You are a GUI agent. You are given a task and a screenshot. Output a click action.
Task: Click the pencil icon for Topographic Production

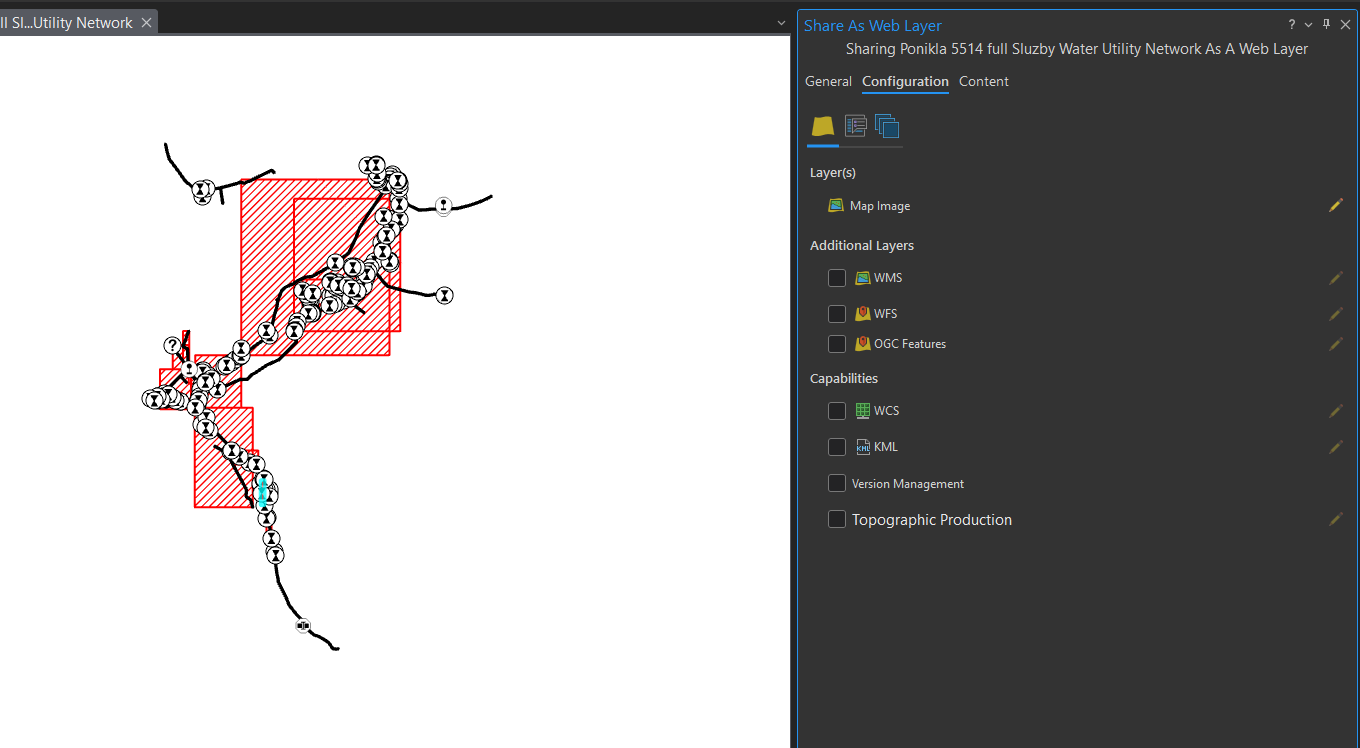click(1336, 520)
